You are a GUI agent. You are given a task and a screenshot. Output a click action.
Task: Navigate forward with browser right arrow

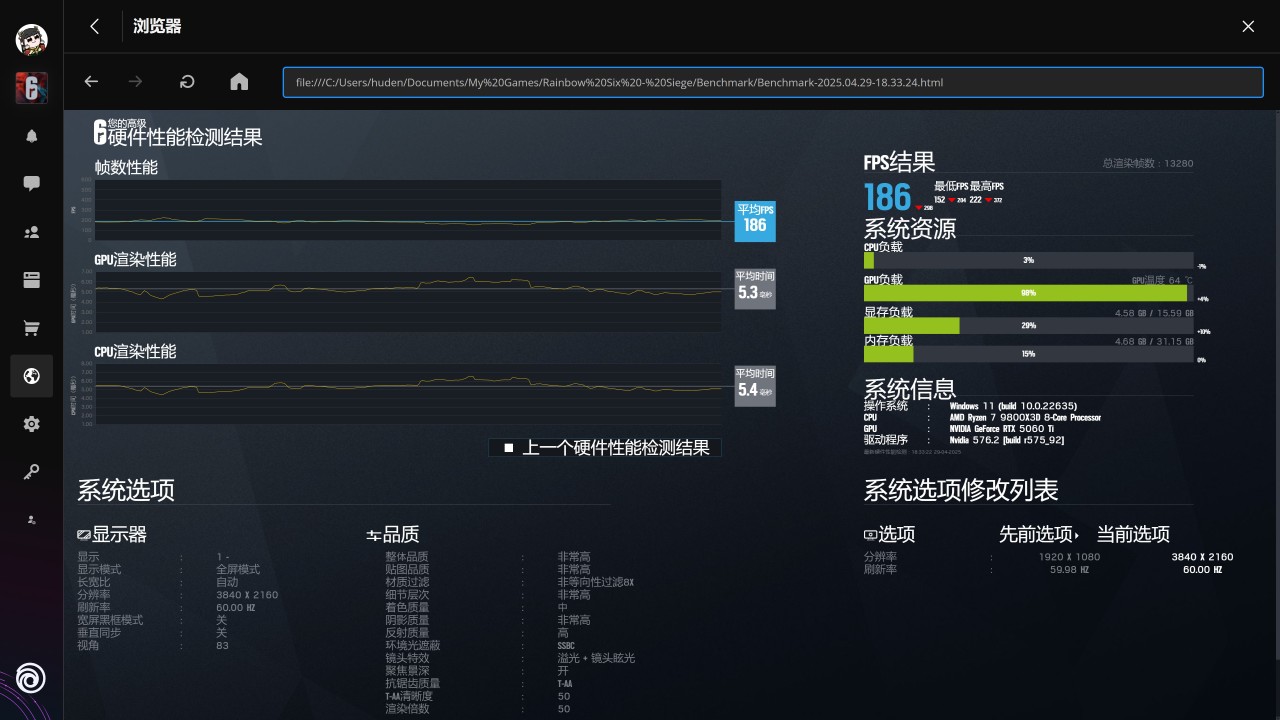136,82
